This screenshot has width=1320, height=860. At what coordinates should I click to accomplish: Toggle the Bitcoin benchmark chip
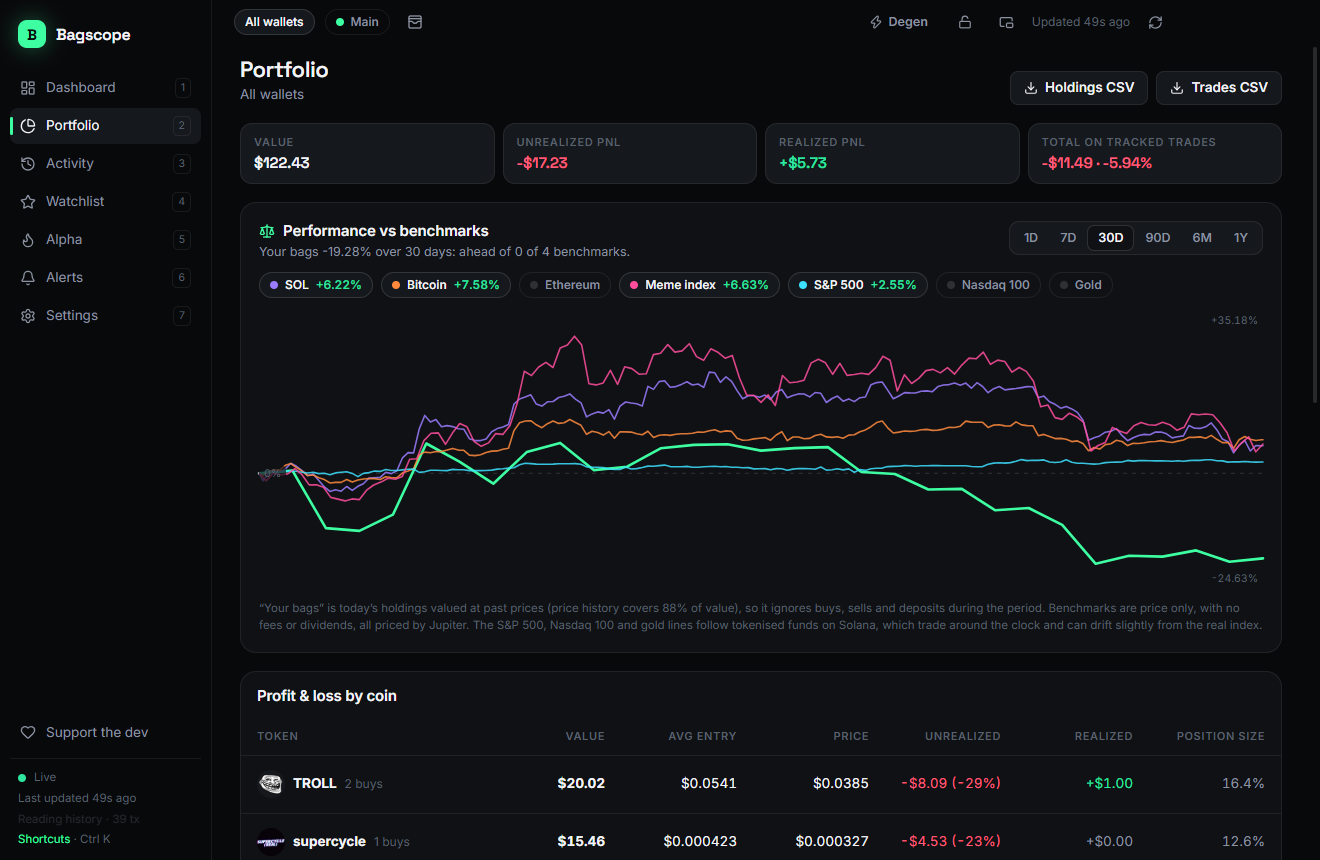pos(446,285)
